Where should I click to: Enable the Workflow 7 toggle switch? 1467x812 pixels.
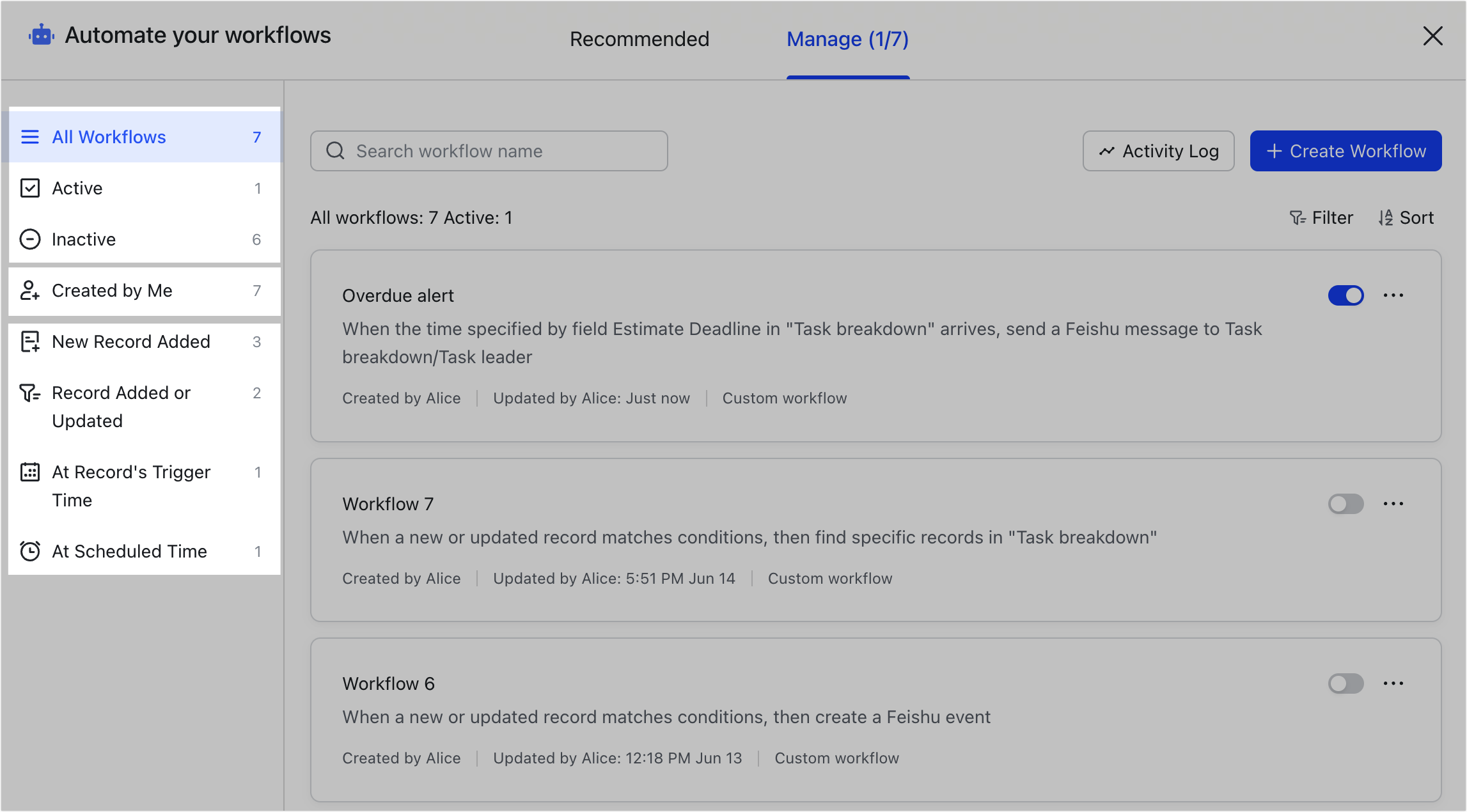coord(1345,504)
